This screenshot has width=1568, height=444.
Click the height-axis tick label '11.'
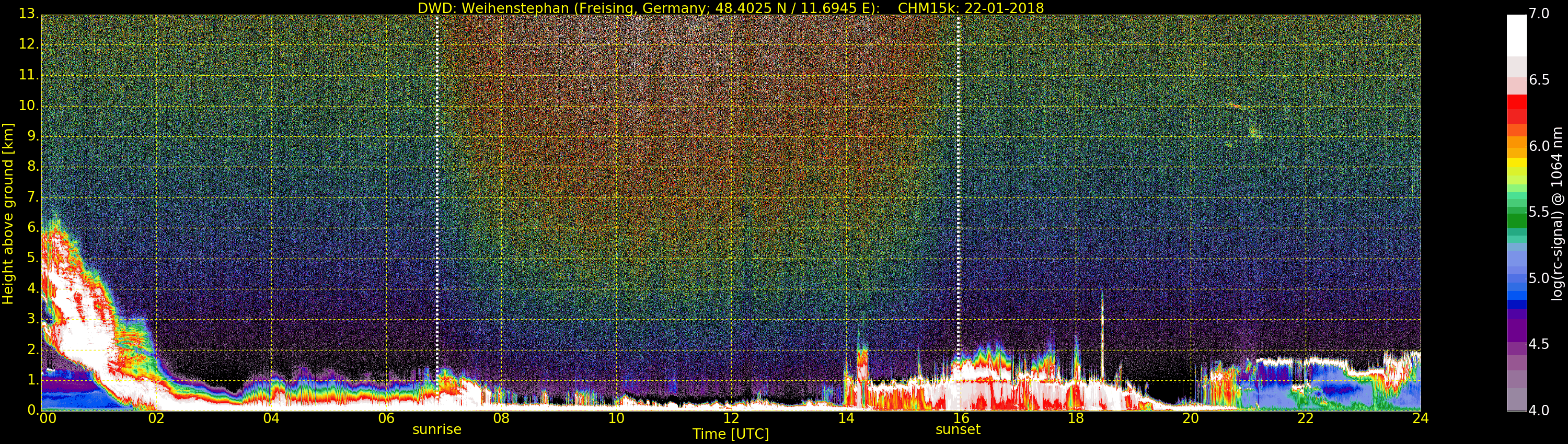29,75
